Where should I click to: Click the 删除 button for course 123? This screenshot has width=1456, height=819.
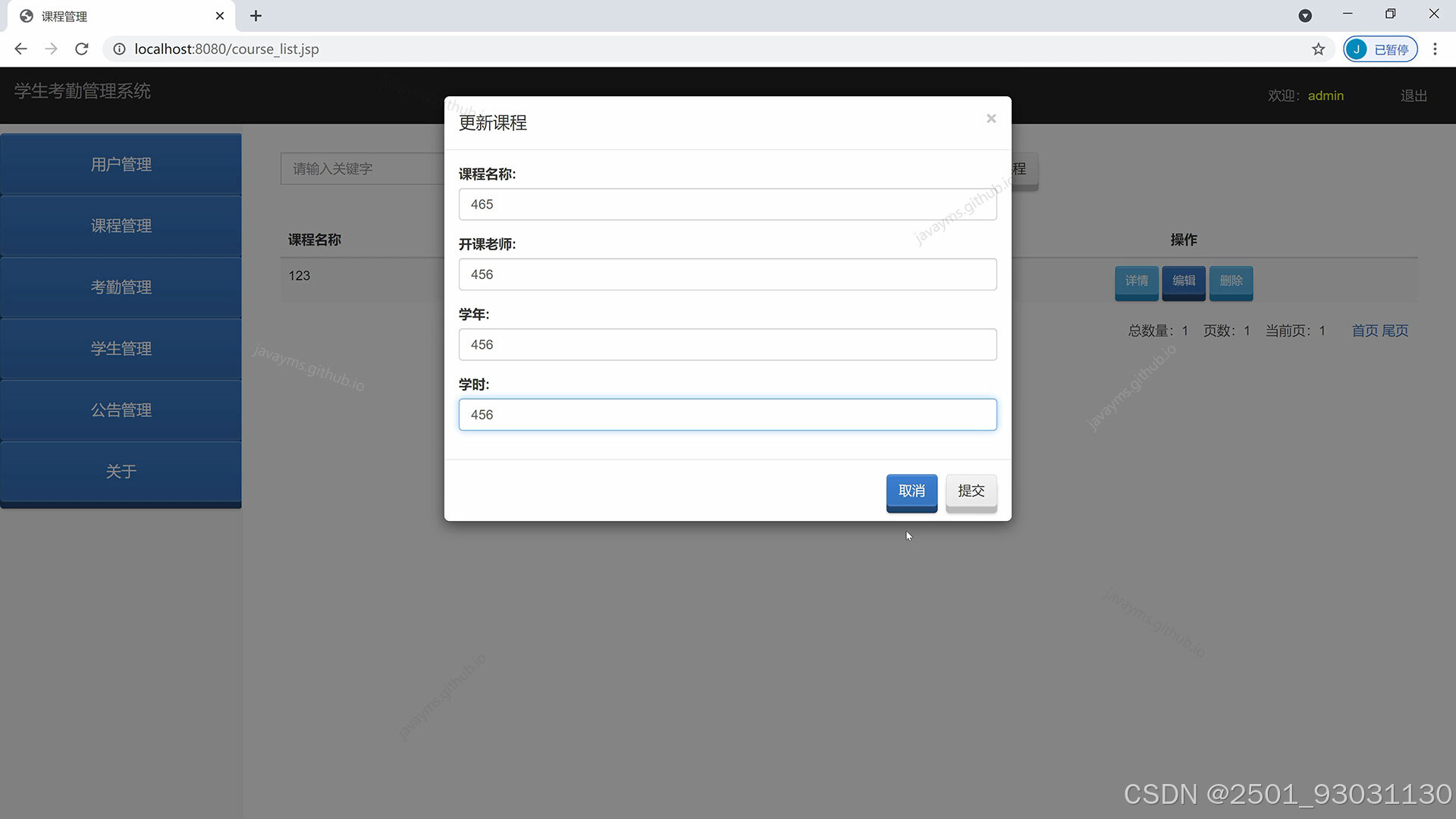[1231, 281]
